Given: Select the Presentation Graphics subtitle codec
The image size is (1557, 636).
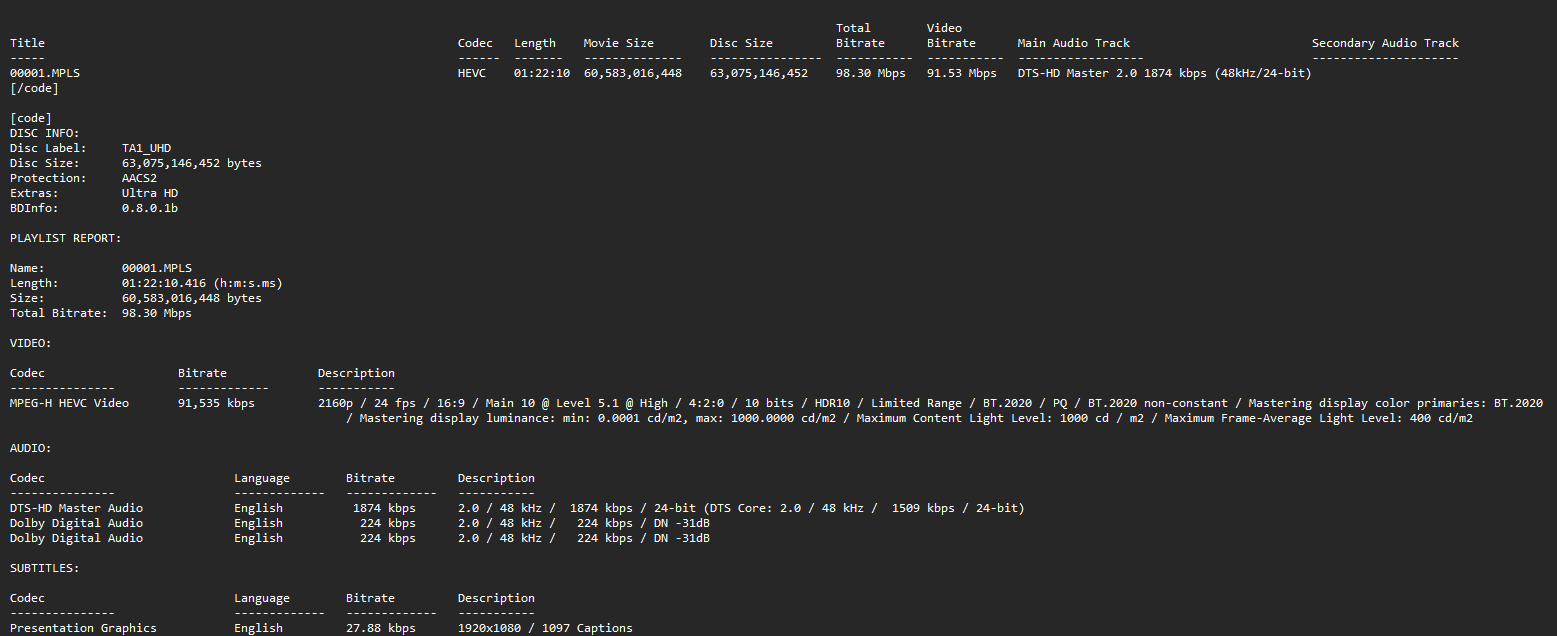Looking at the screenshot, I should [x=83, y=628].
